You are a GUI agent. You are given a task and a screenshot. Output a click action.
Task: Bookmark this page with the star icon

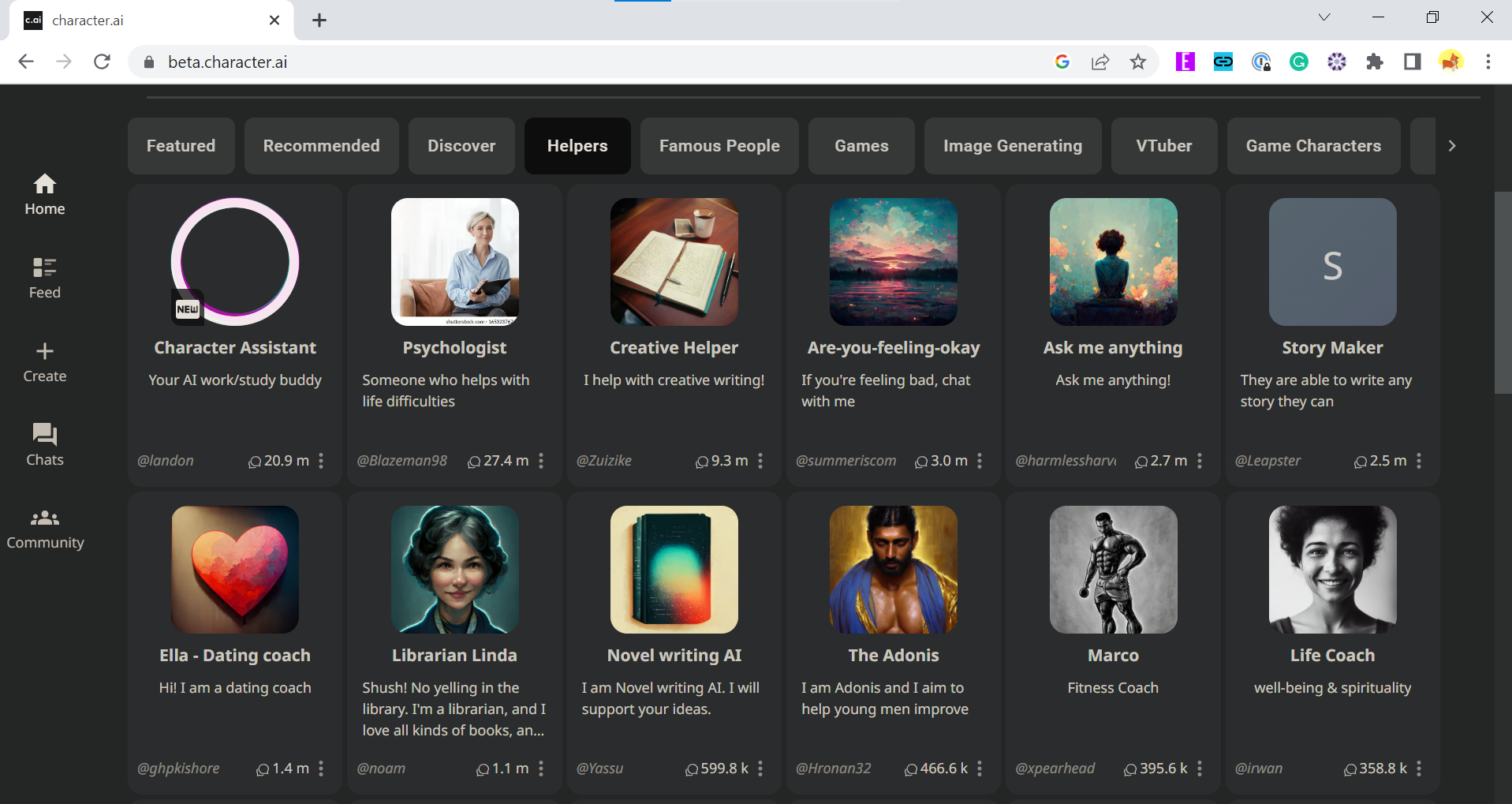(x=1138, y=62)
